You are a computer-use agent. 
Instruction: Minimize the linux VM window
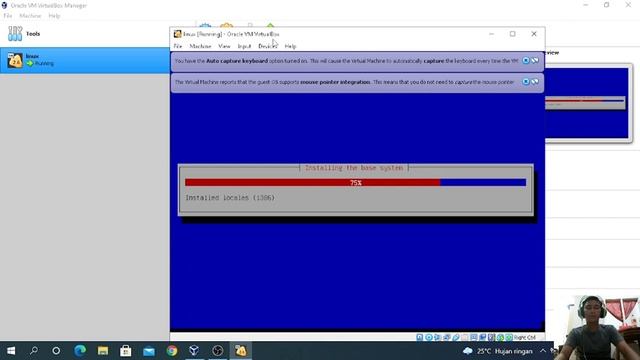click(x=491, y=34)
